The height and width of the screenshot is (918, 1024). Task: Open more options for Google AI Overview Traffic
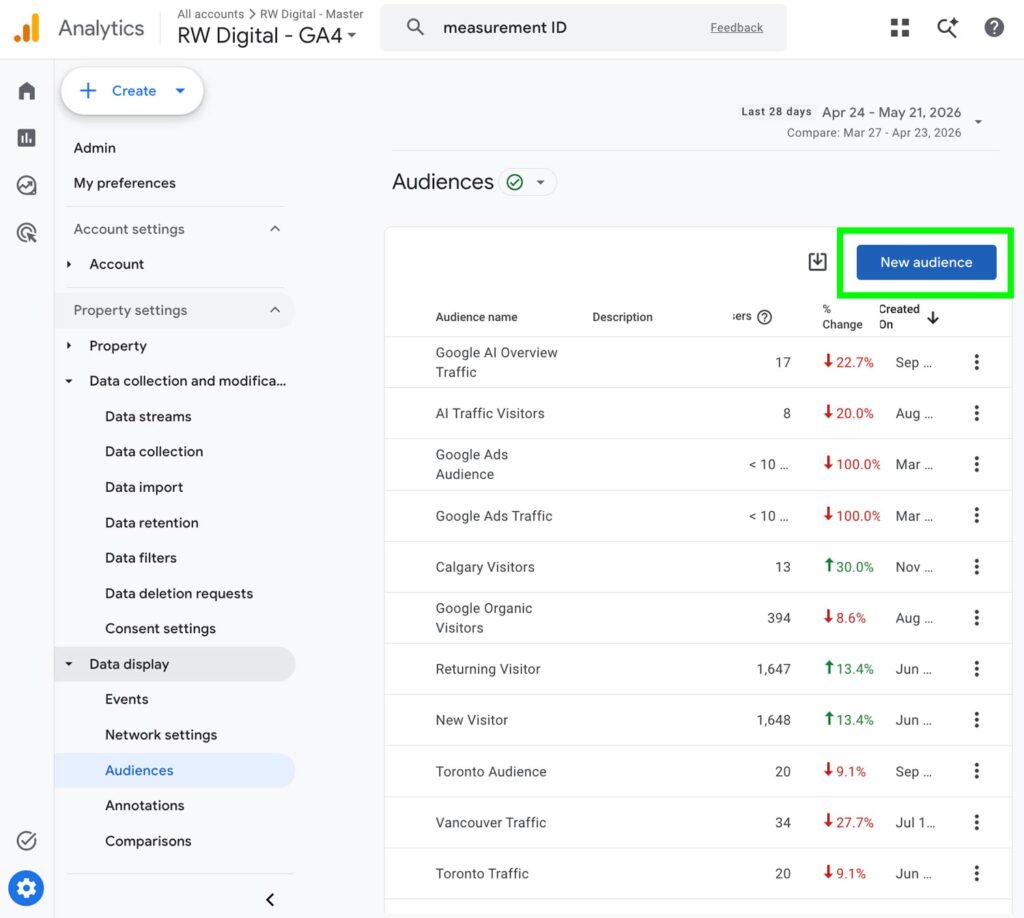tap(976, 362)
